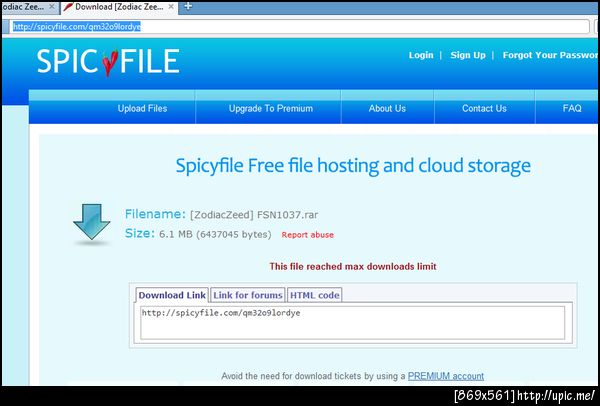The width and height of the screenshot is (600, 406).
Task: Open the About Us page
Action: [387, 108]
